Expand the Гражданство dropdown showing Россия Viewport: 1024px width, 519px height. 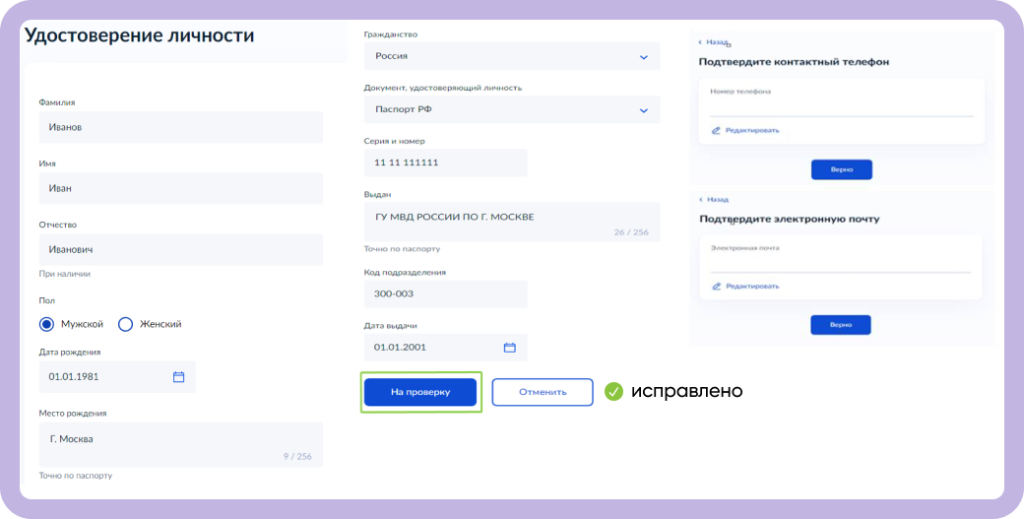click(x=512, y=56)
